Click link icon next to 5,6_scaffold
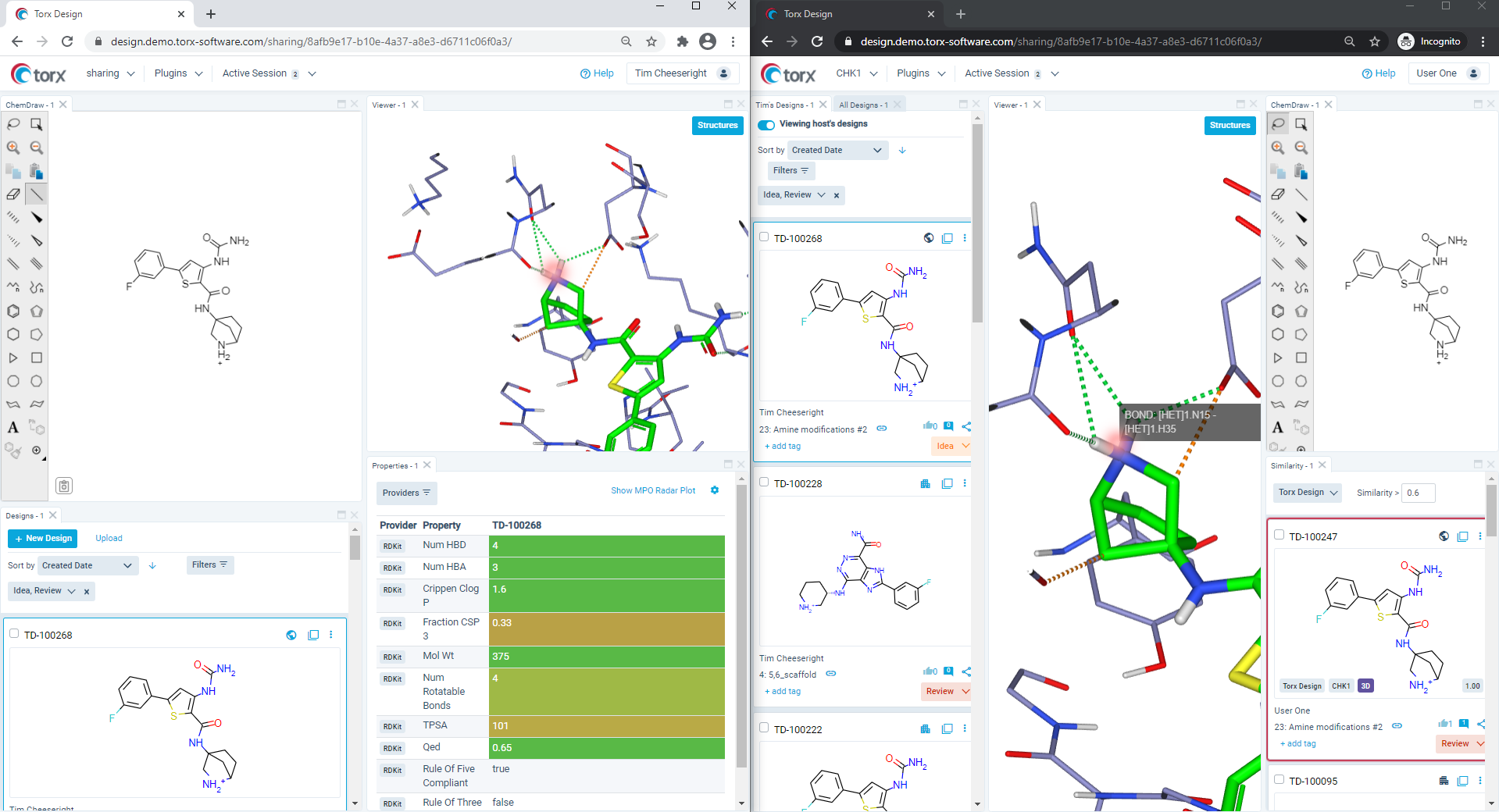The width and height of the screenshot is (1499, 812). point(831,674)
